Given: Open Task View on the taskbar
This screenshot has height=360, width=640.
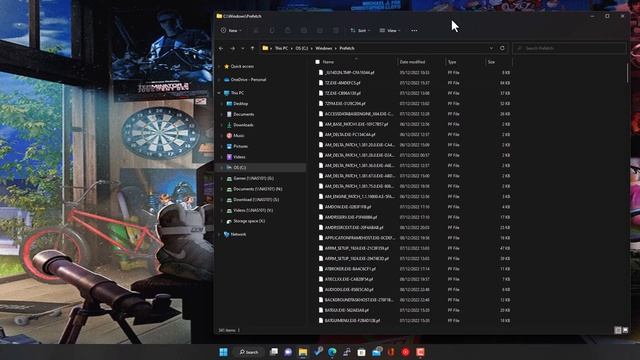Looking at the screenshot, I should (274, 352).
